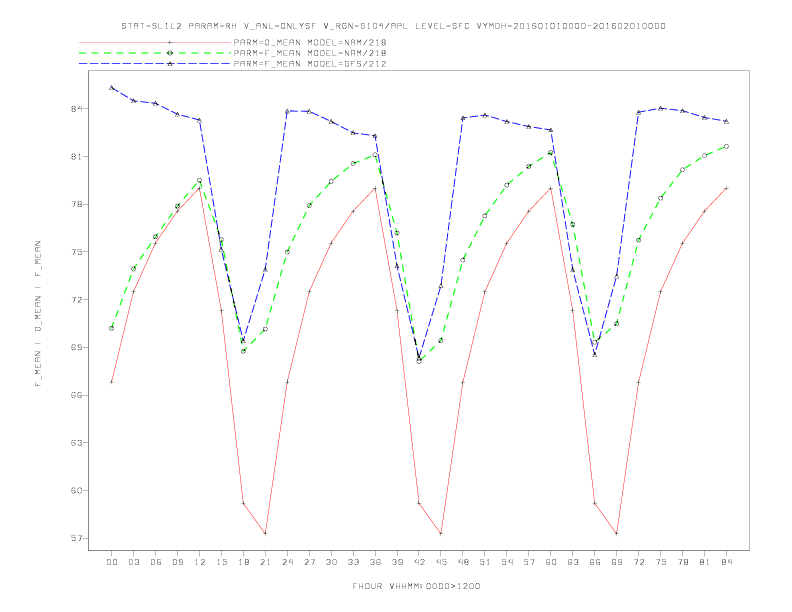Click x-axis tick label 12
Screen dimensions: 792x612
pyautogui.click(x=200, y=562)
